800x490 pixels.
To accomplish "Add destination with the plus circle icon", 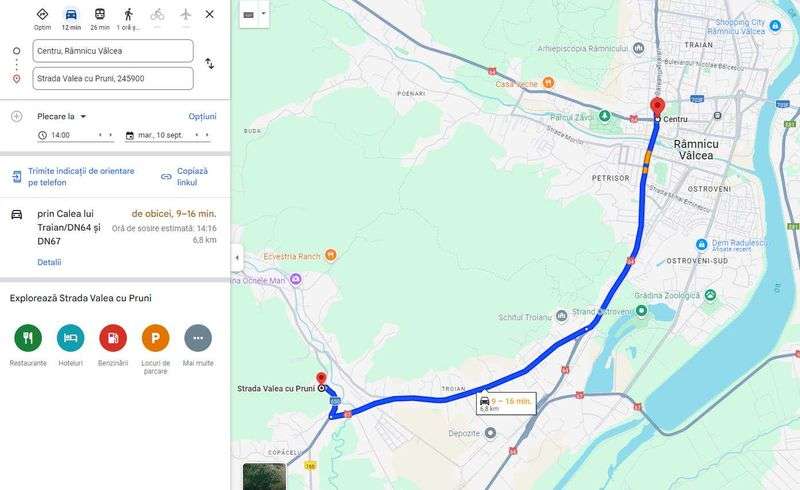I will click(x=16, y=116).
